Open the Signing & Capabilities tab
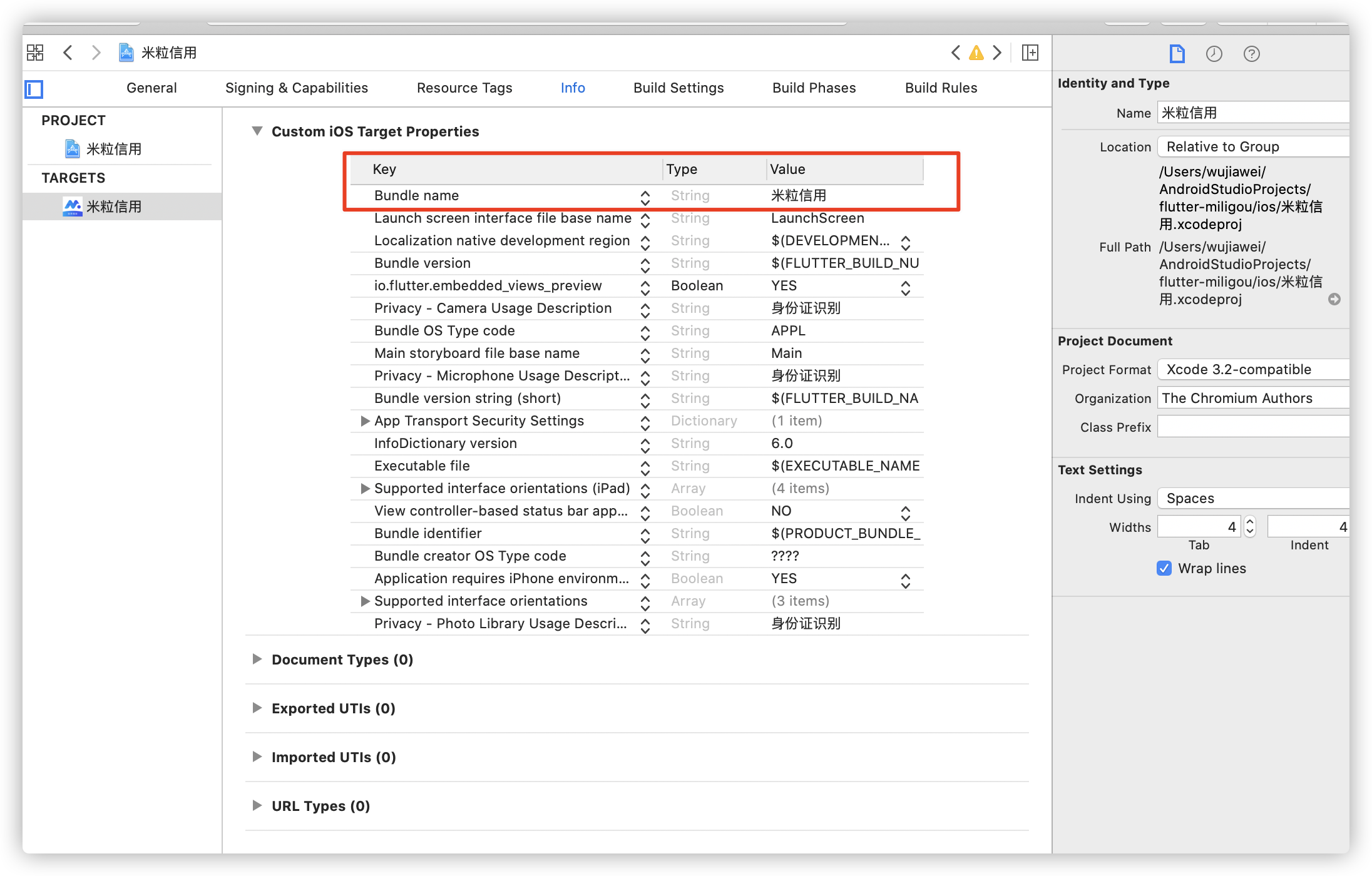 click(296, 88)
